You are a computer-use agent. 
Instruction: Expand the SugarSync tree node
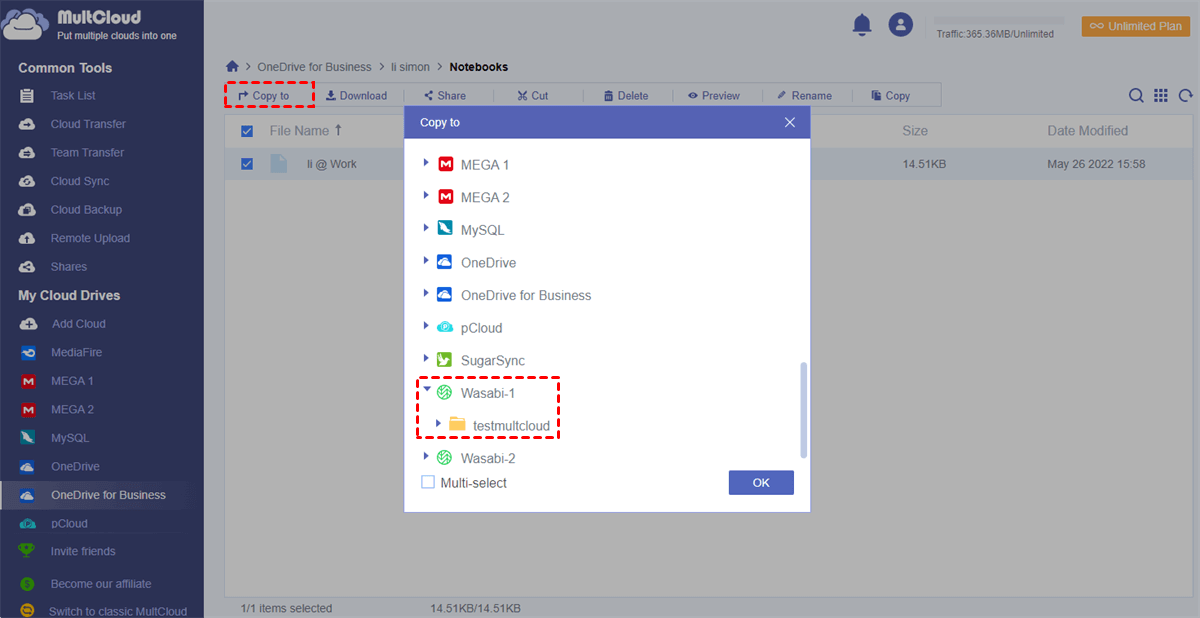[x=427, y=360]
